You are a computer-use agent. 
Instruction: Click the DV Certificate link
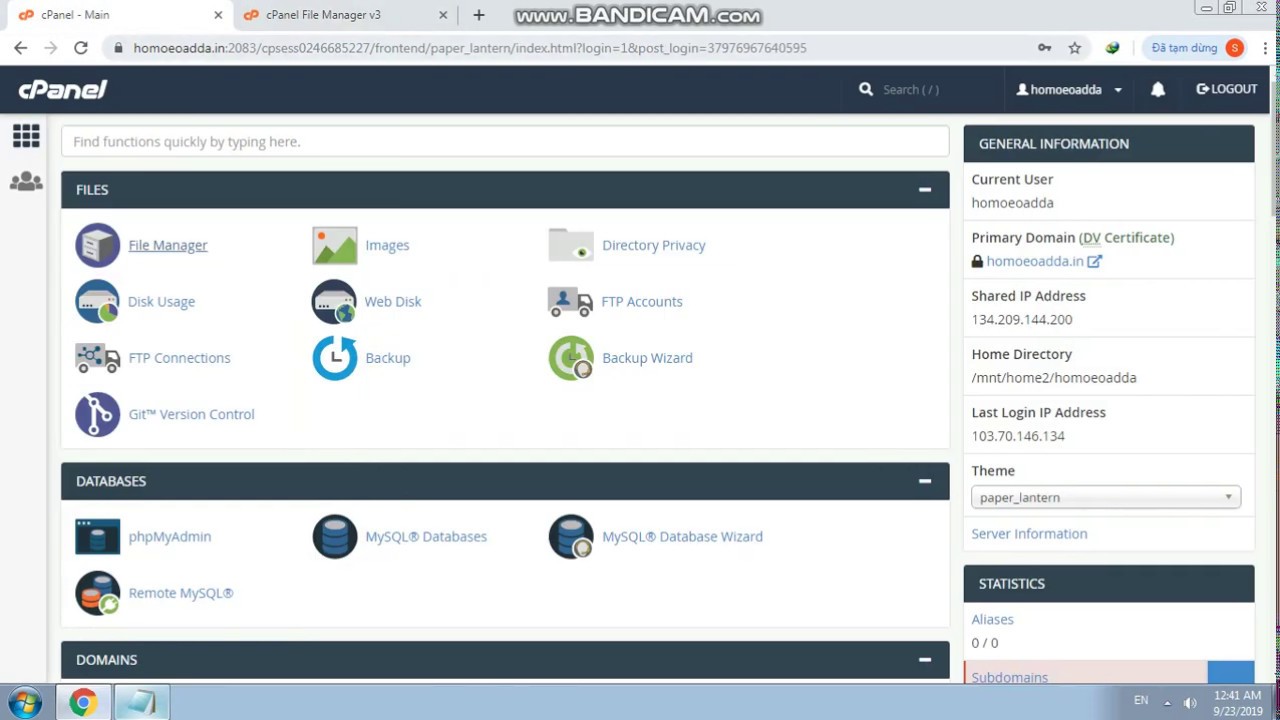(x=1126, y=238)
